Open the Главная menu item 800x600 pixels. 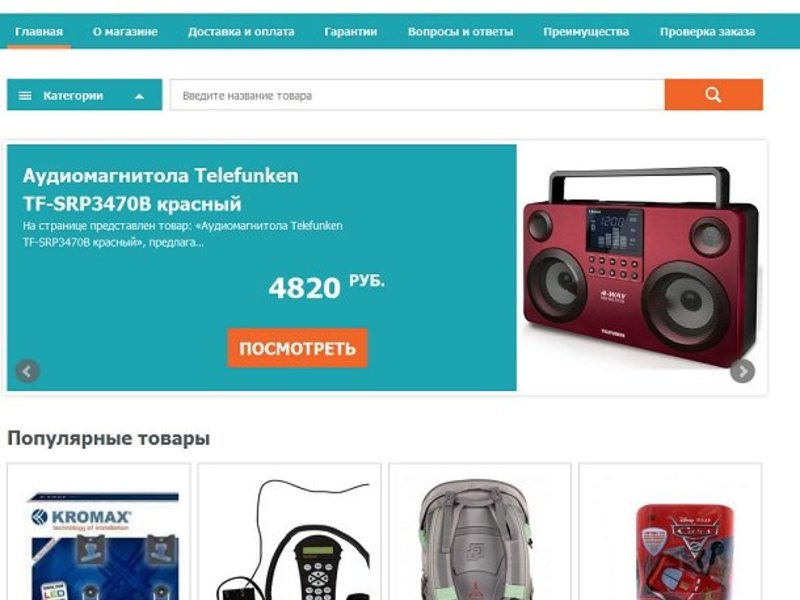39,32
